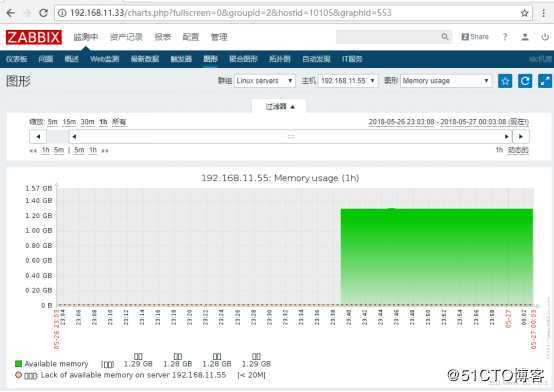Move forward 5m using right-side 5m link
The image size is (554, 392).
point(79,150)
